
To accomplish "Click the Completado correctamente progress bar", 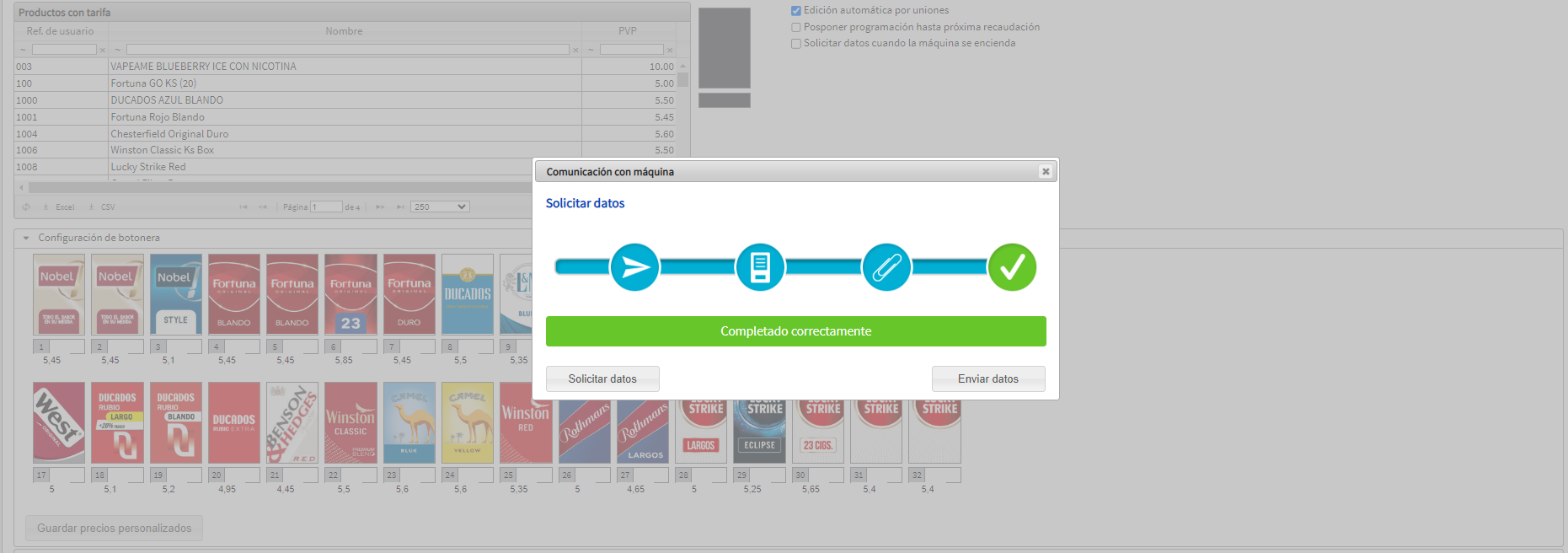I will coord(796,331).
